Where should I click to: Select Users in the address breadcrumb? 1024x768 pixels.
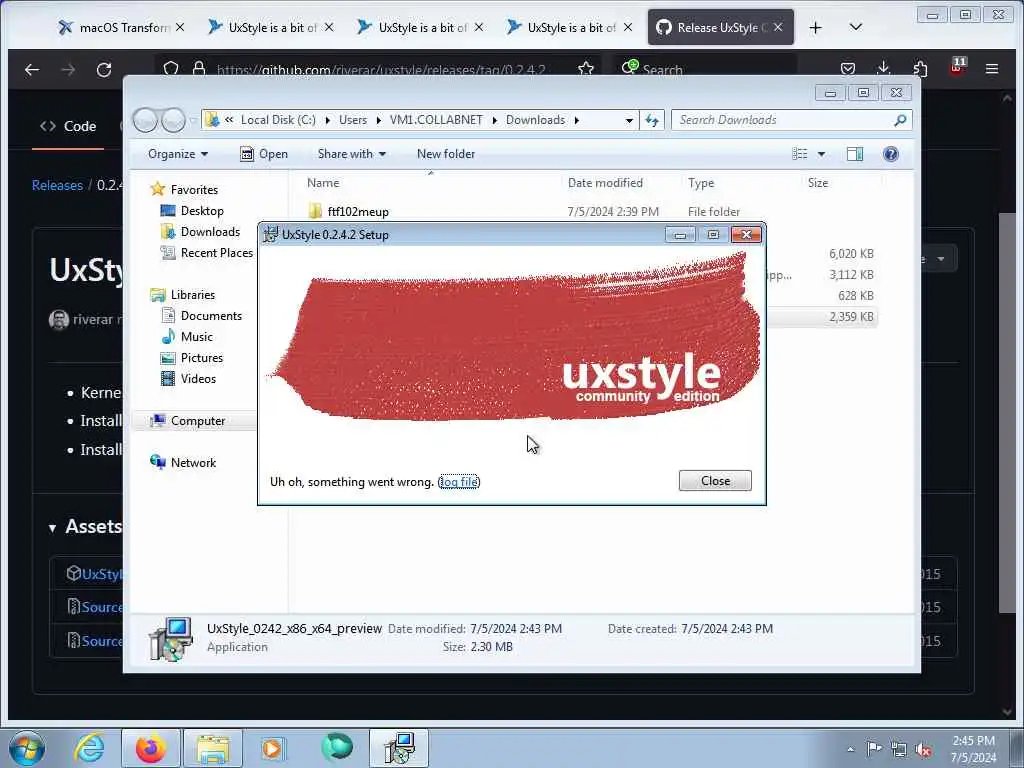click(353, 120)
